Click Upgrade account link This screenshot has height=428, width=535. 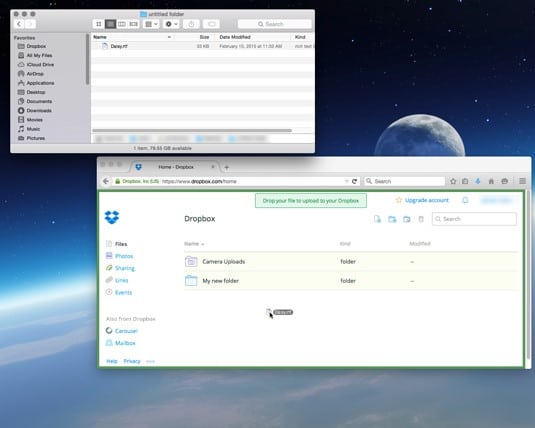click(426, 200)
